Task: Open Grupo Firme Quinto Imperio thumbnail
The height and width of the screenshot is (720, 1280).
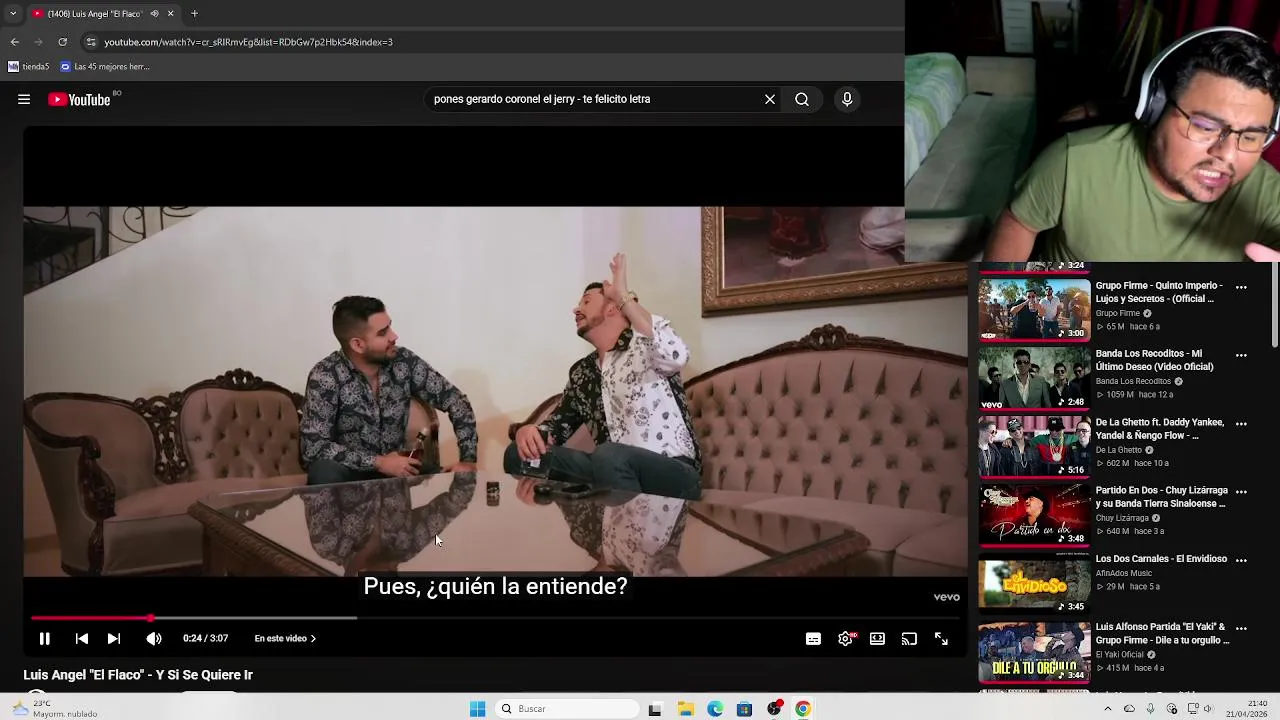Action: point(1034,309)
